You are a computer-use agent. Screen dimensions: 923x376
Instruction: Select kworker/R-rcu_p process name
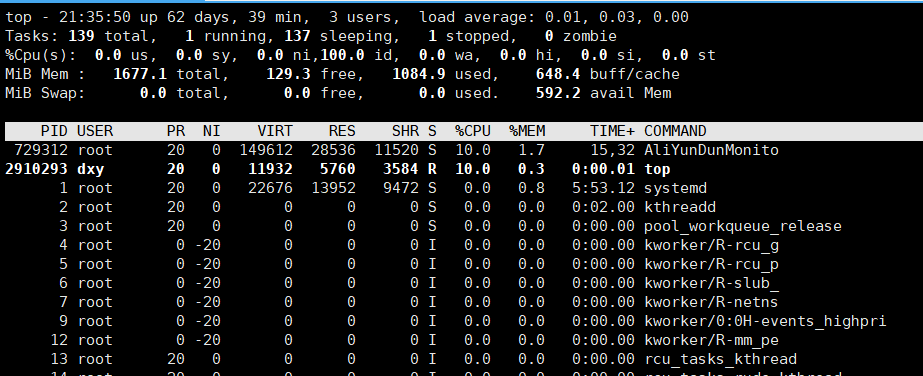[x=711, y=264]
